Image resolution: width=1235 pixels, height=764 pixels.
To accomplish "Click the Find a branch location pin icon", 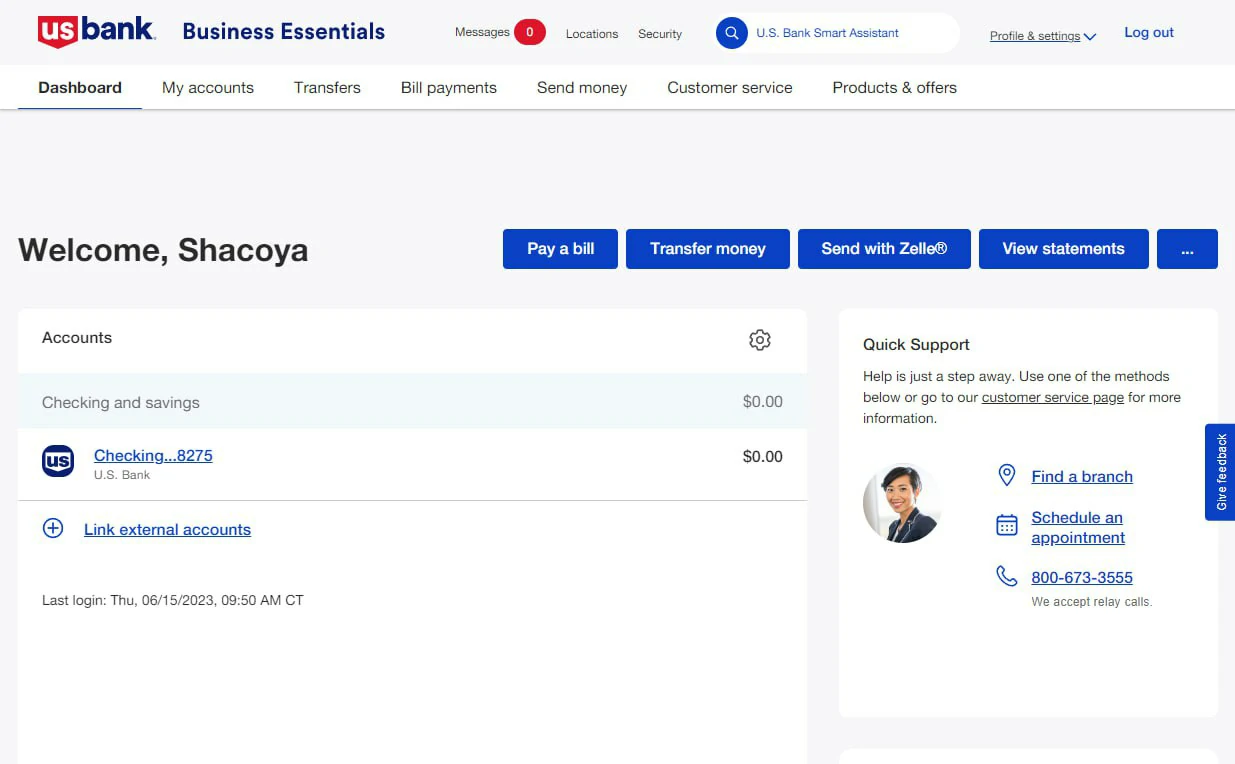I will point(1007,476).
